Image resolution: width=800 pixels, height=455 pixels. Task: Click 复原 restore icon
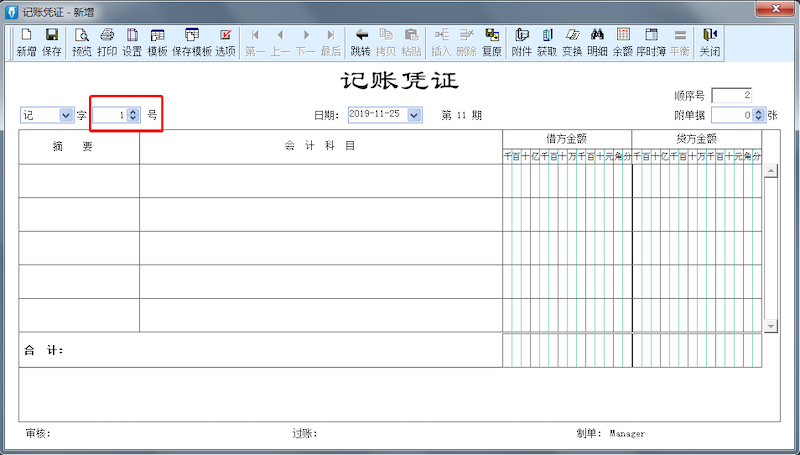[492, 43]
